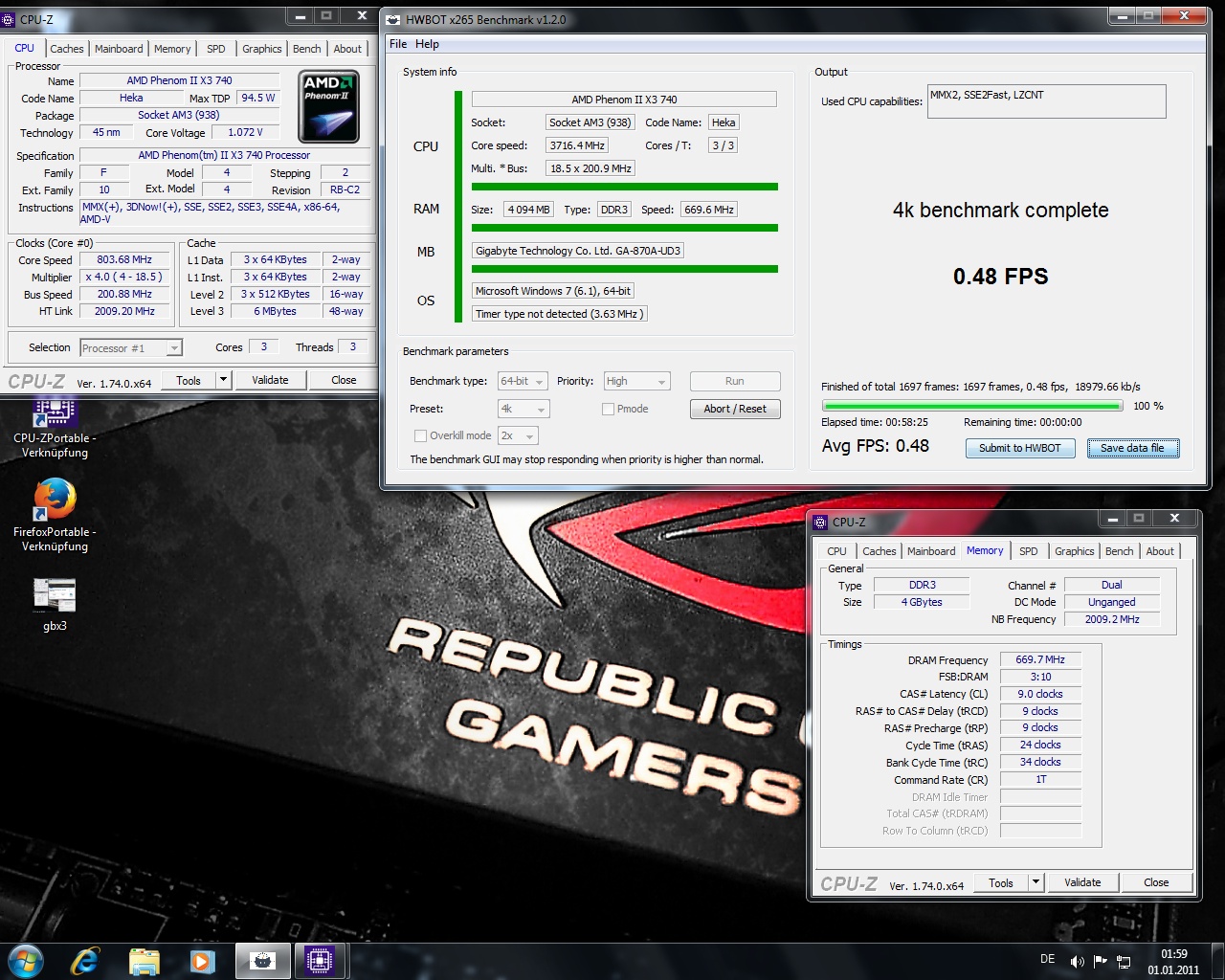This screenshot has height=980, width=1225.
Task: Switch to CPU-Z taskbar button
Action: pos(320,961)
